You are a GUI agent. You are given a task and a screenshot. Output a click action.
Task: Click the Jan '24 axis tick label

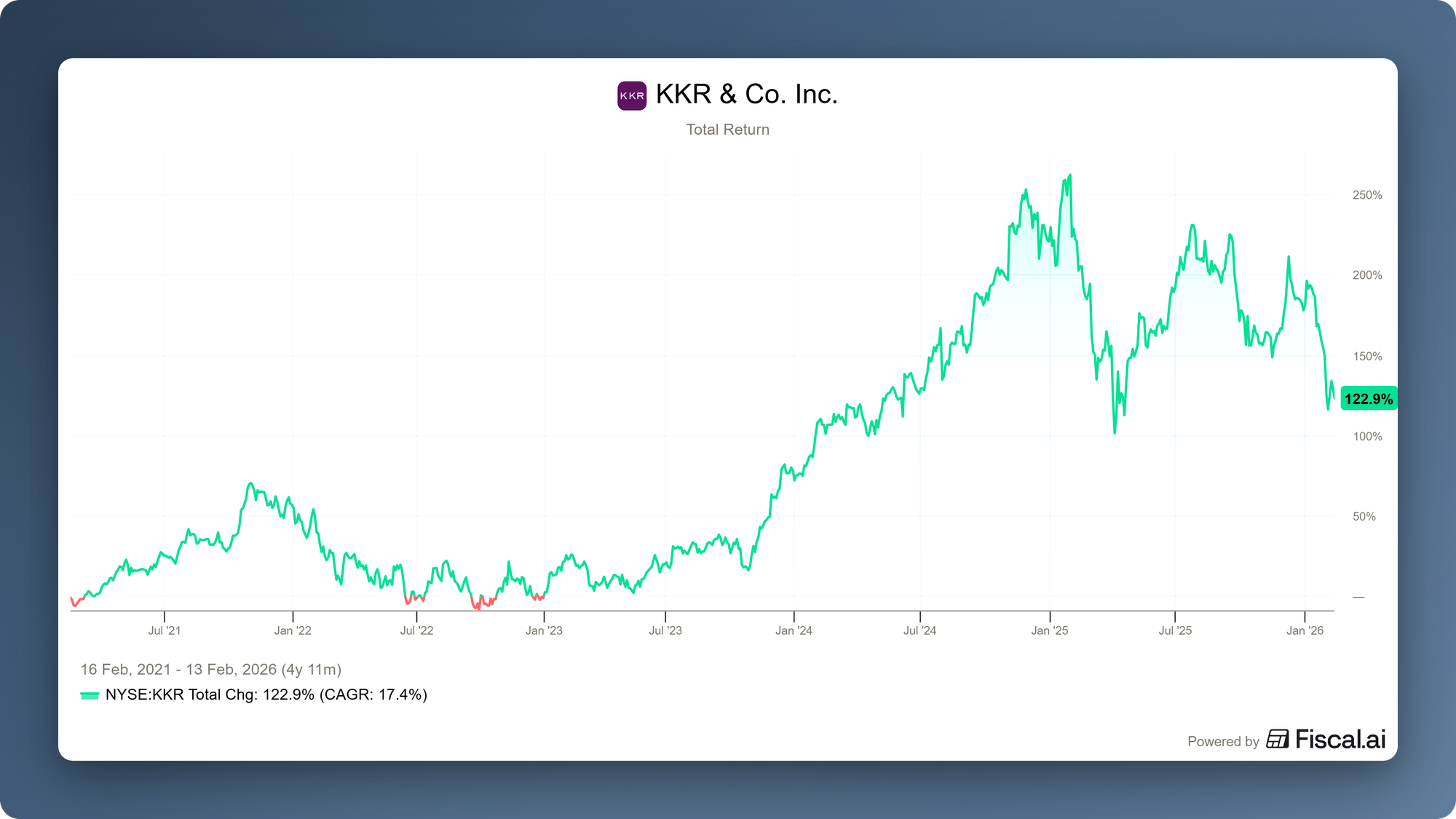click(x=794, y=630)
